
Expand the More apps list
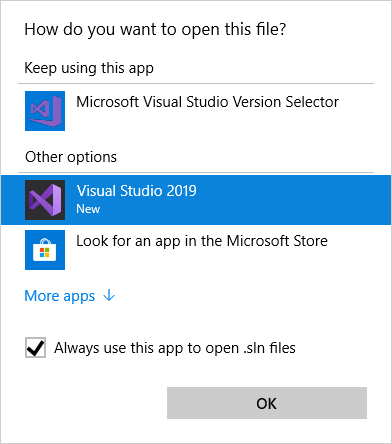(x=70, y=296)
